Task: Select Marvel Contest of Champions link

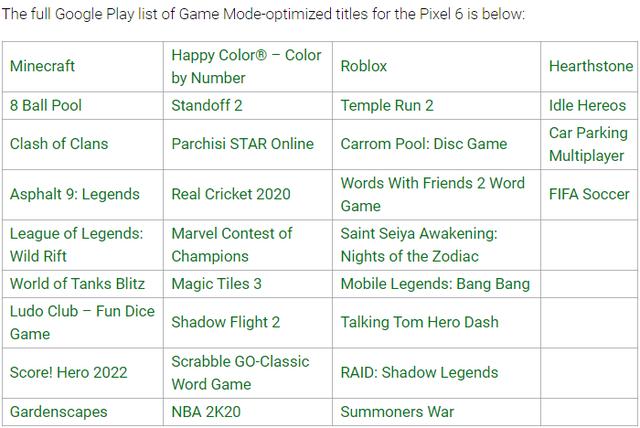Action: 232,244
